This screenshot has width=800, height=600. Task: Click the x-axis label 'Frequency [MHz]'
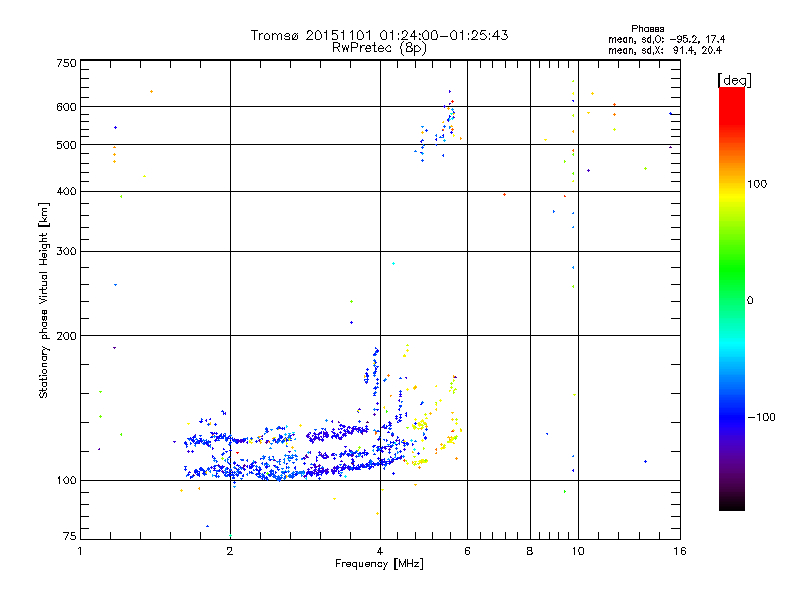[x=379, y=564]
